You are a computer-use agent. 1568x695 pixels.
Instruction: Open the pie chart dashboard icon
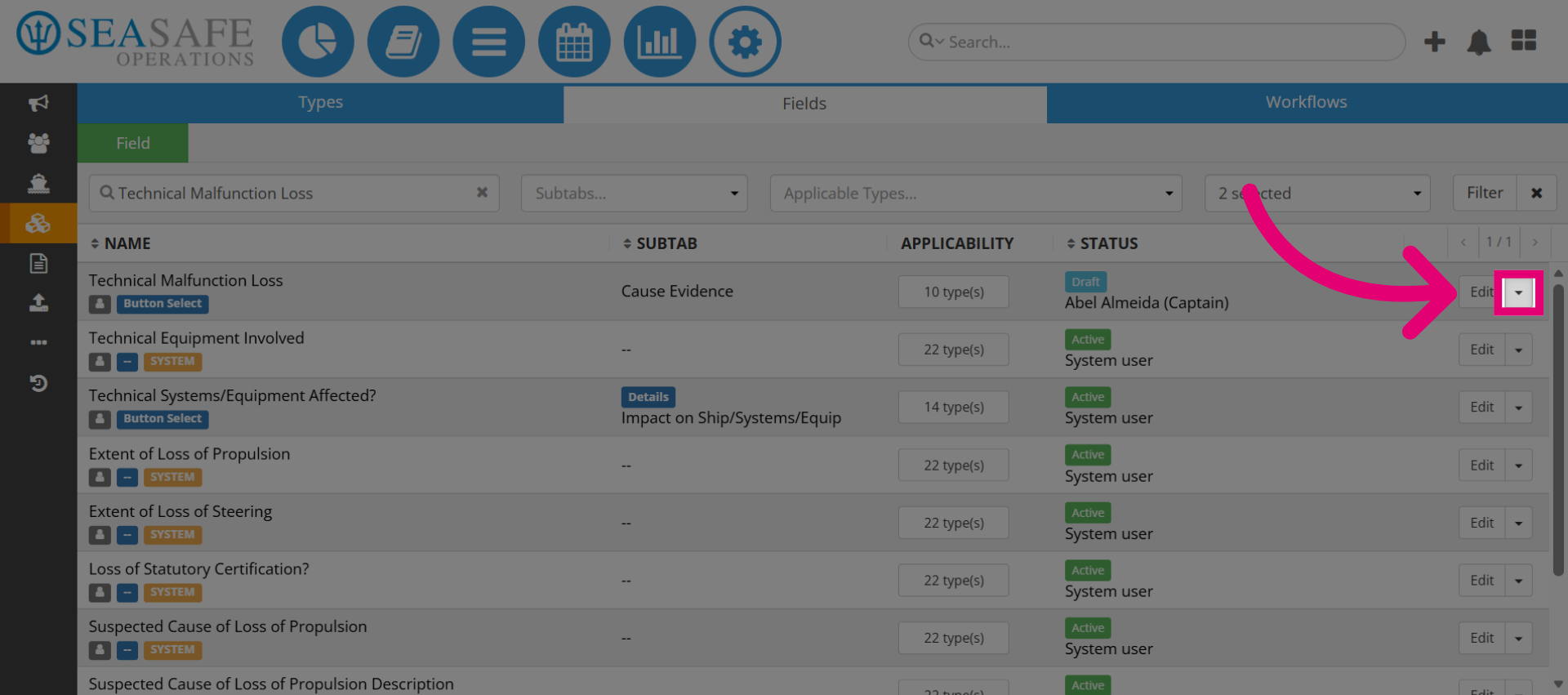coord(318,42)
